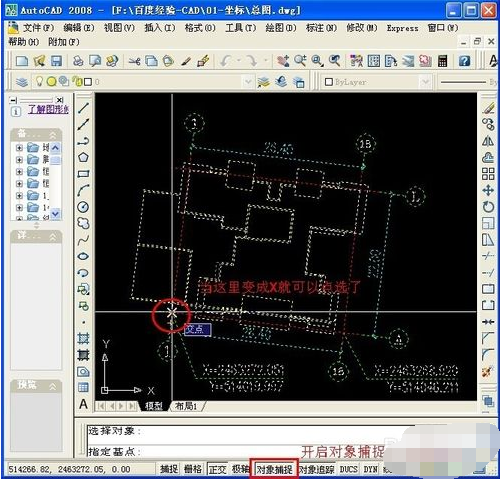Toggle 栅格 grid display in status bar
Viewport: 500px width, 482px height.
coord(193,469)
